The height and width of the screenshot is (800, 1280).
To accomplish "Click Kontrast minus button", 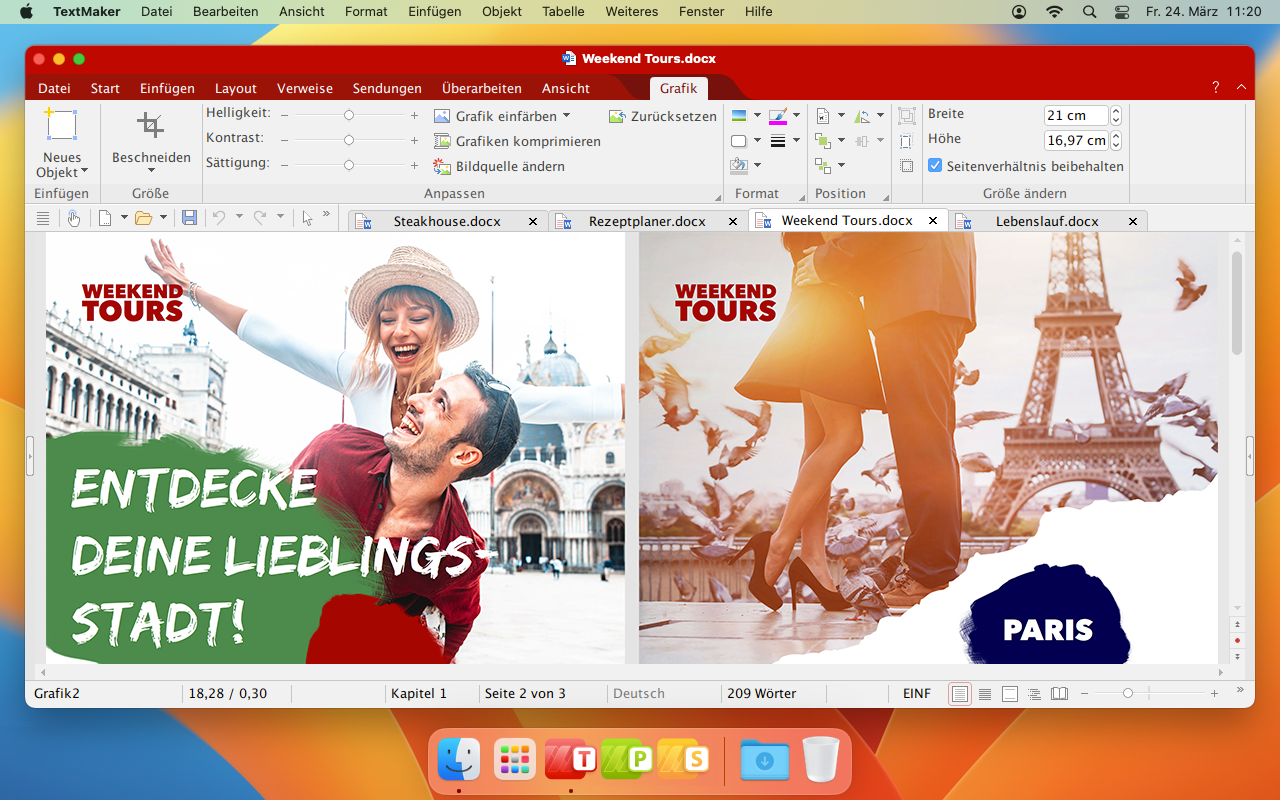I will pyautogui.click(x=285, y=140).
